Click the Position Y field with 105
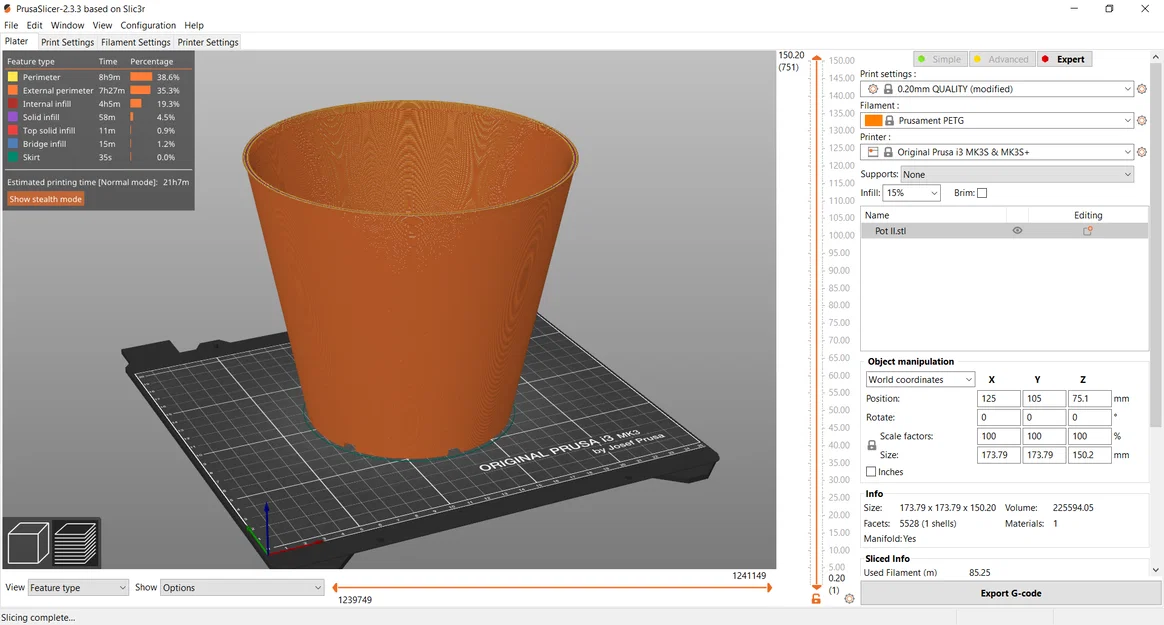This screenshot has width=1164, height=625. (1044, 399)
